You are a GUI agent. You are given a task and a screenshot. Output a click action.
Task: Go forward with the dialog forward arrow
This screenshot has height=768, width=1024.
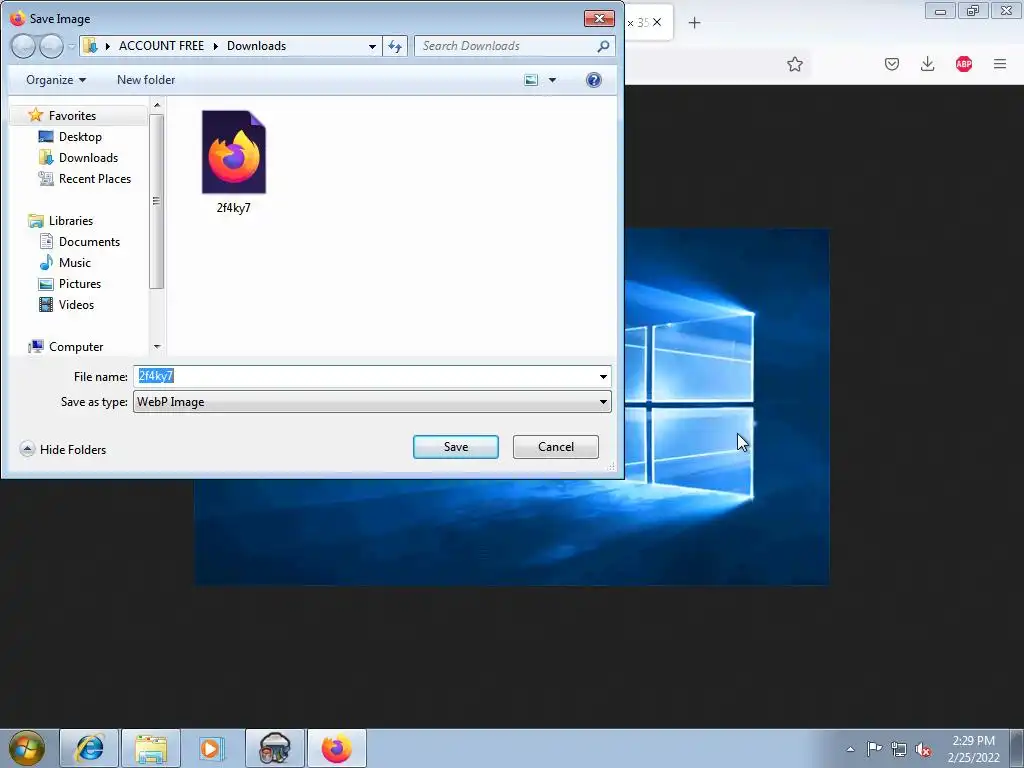tap(51, 46)
